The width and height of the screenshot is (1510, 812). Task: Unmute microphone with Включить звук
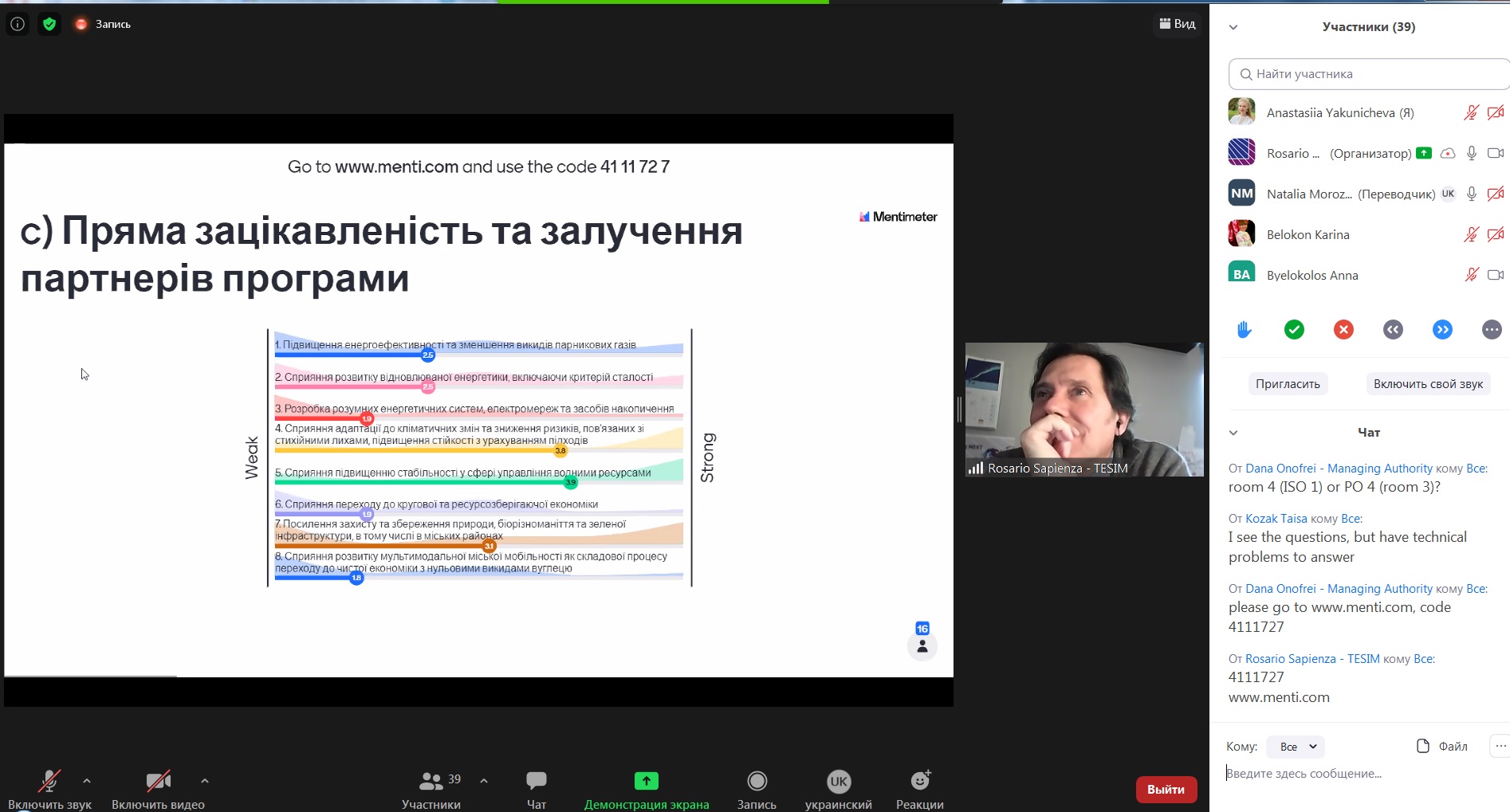(x=49, y=789)
